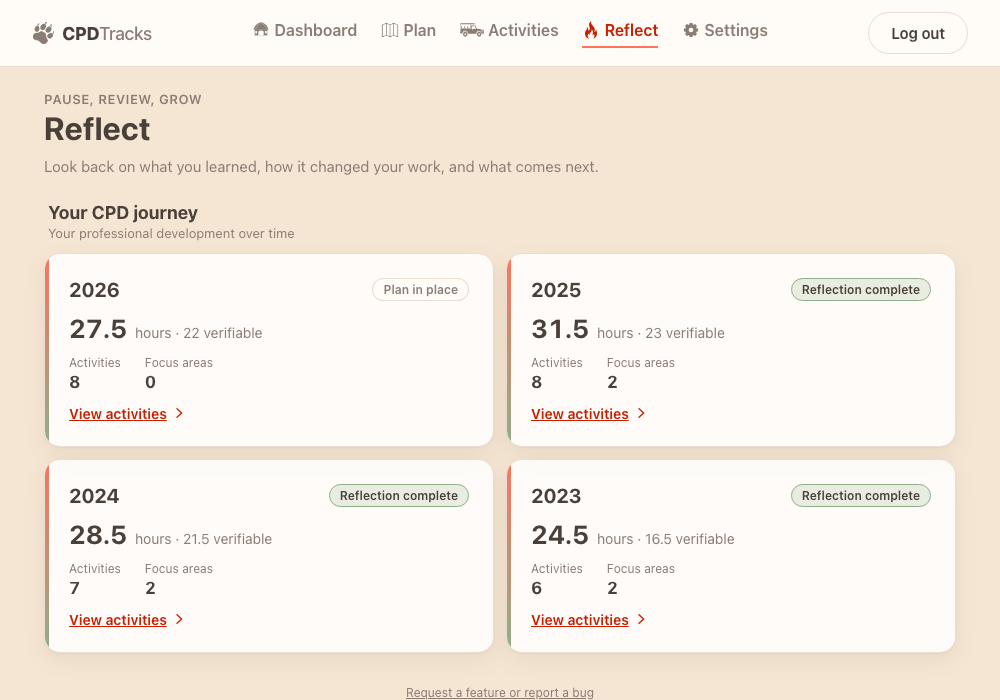Click the Plan map icon
Viewport: 1000px width, 700px height.
pos(390,30)
